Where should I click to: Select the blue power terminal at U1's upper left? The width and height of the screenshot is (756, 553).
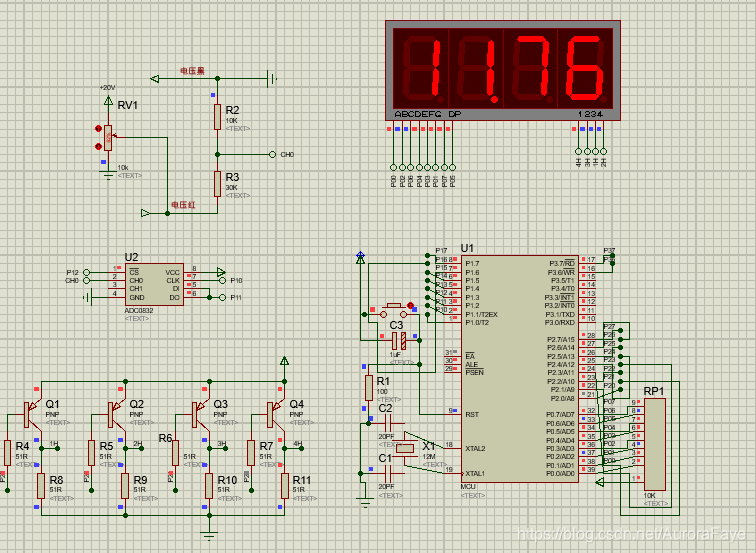click(x=360, y=257)
